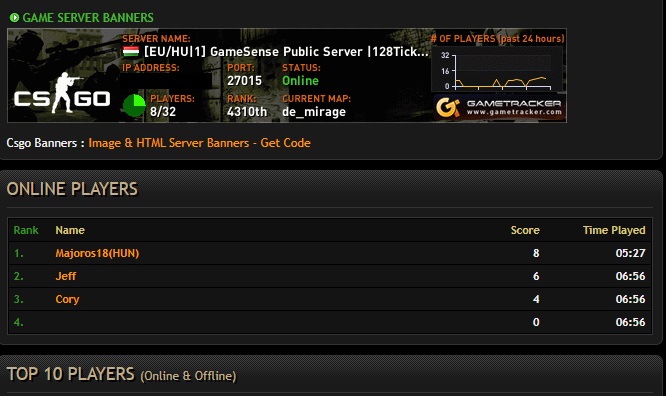
Task: Click the GameTracker logo on the banner
Action: 500,107
